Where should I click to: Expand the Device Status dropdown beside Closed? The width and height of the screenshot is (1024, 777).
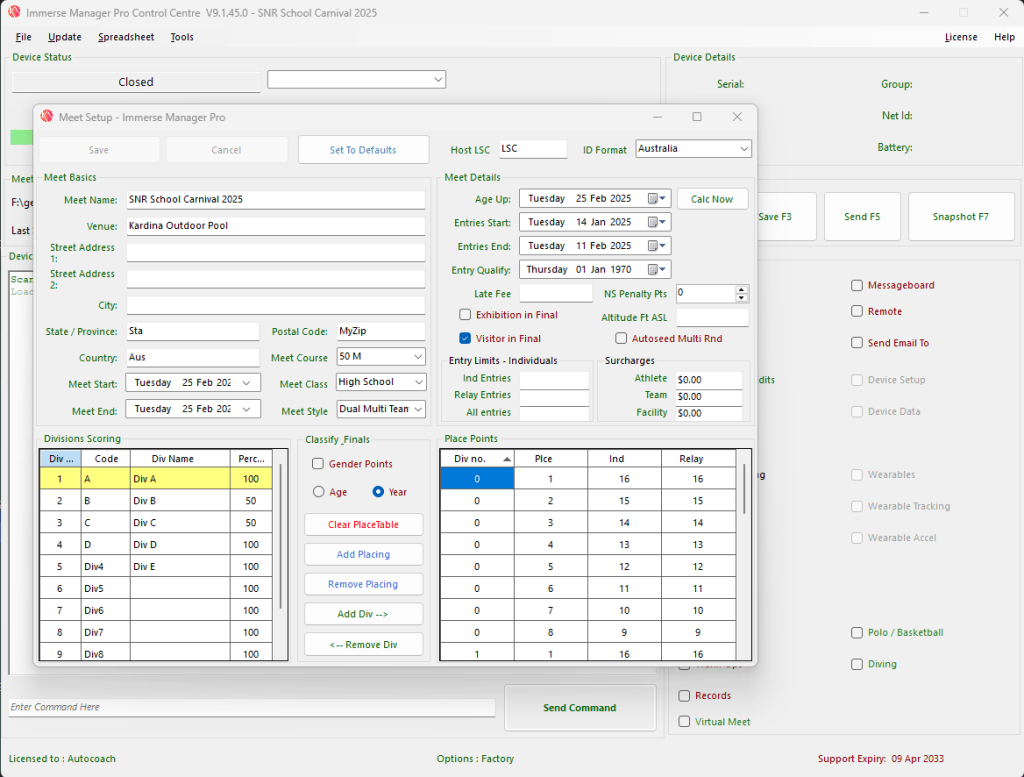click(357, 80)
